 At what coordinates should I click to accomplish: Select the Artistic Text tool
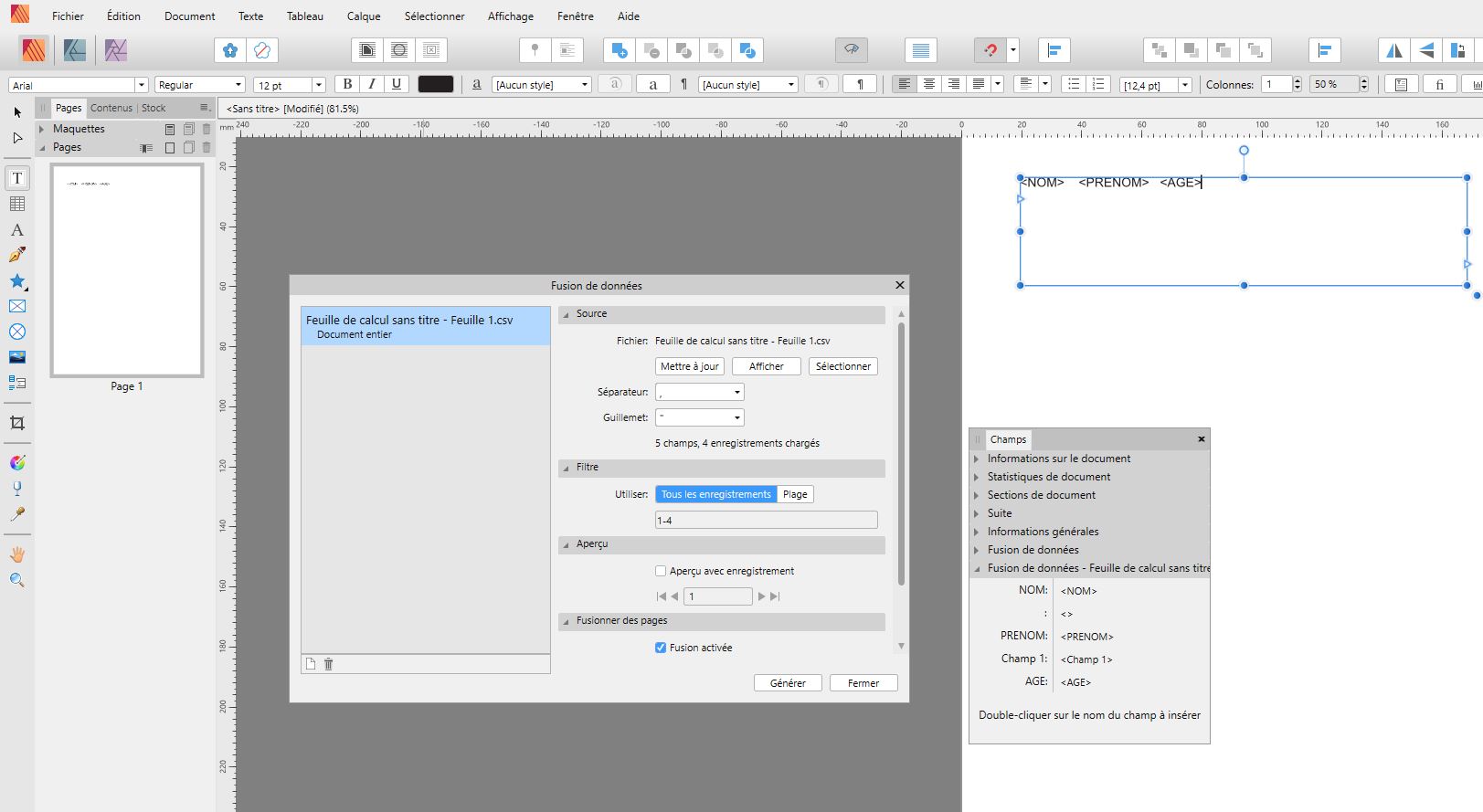pyautogui.click(x=16, y=229)
